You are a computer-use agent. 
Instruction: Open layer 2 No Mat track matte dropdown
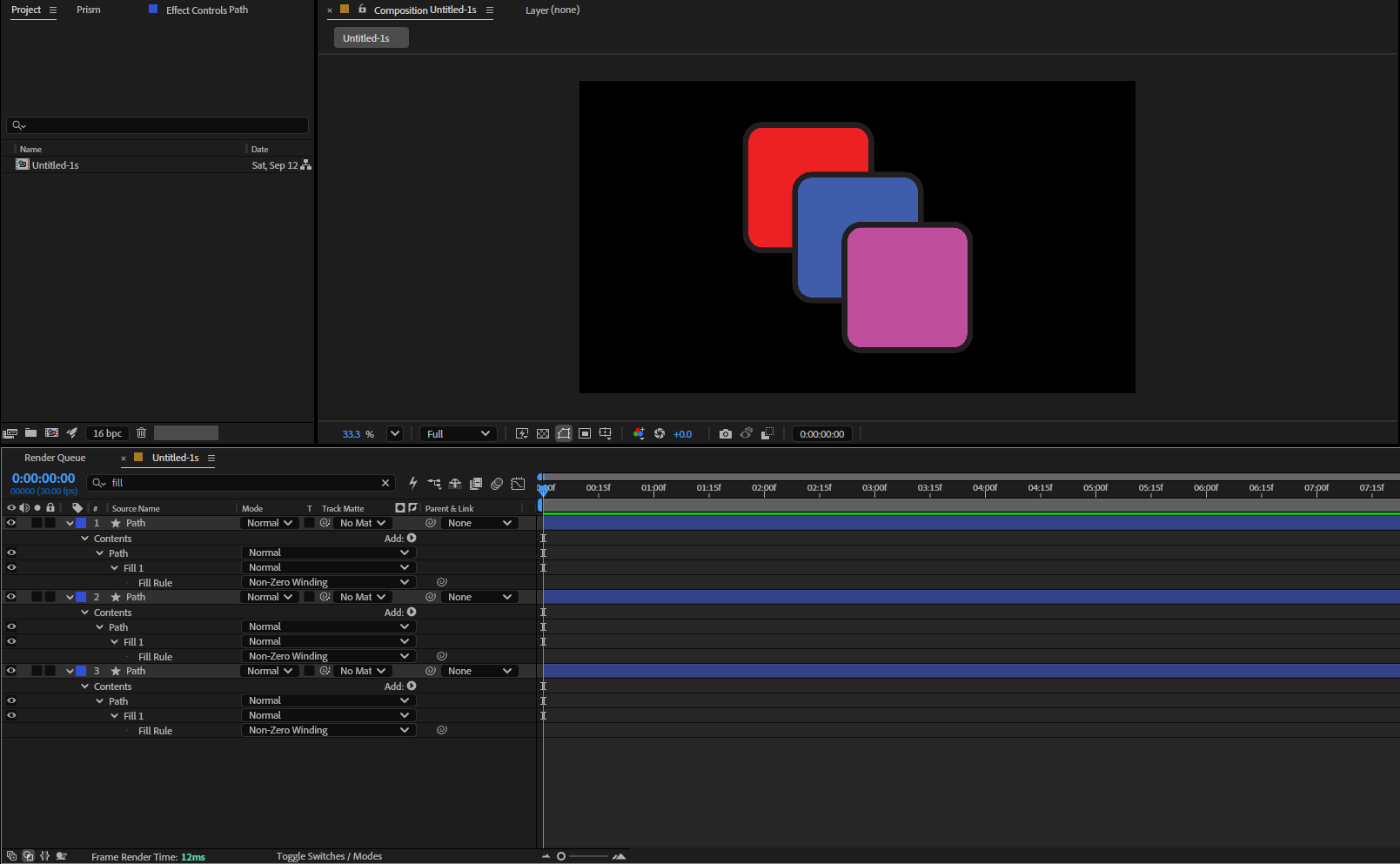point(362,597)
